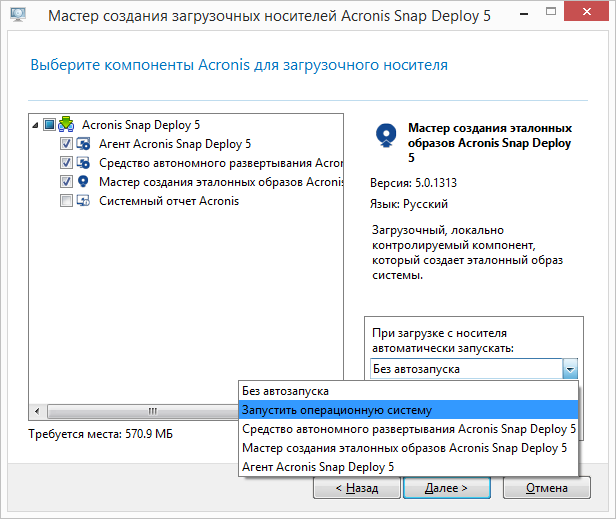
Task: Select Без автозапуска from the dropdown list
Action: [408, 391]
